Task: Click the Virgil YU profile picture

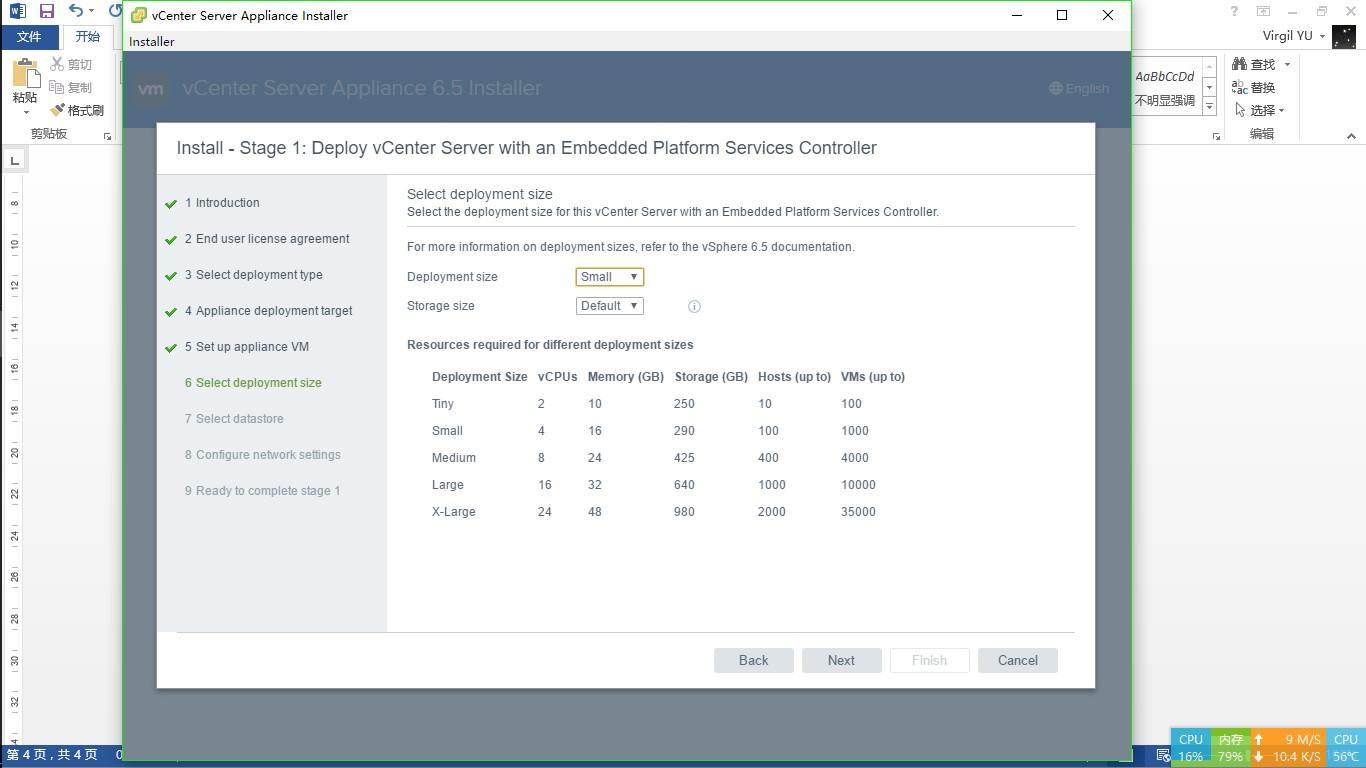Action: point(1344,36)
